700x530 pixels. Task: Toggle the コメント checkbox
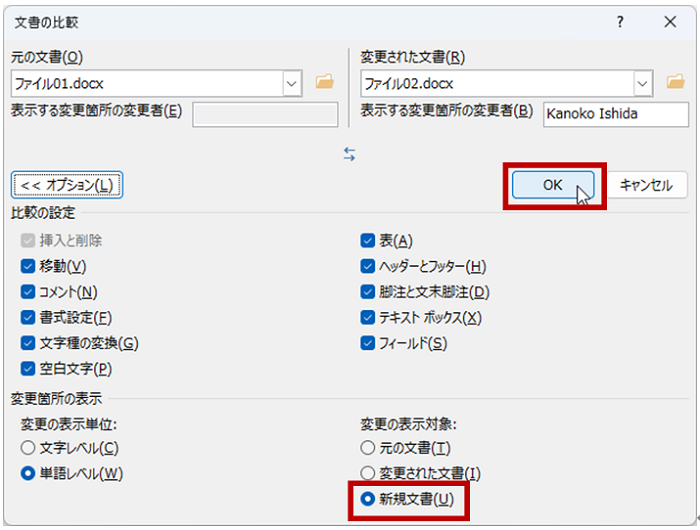[27, 292]
